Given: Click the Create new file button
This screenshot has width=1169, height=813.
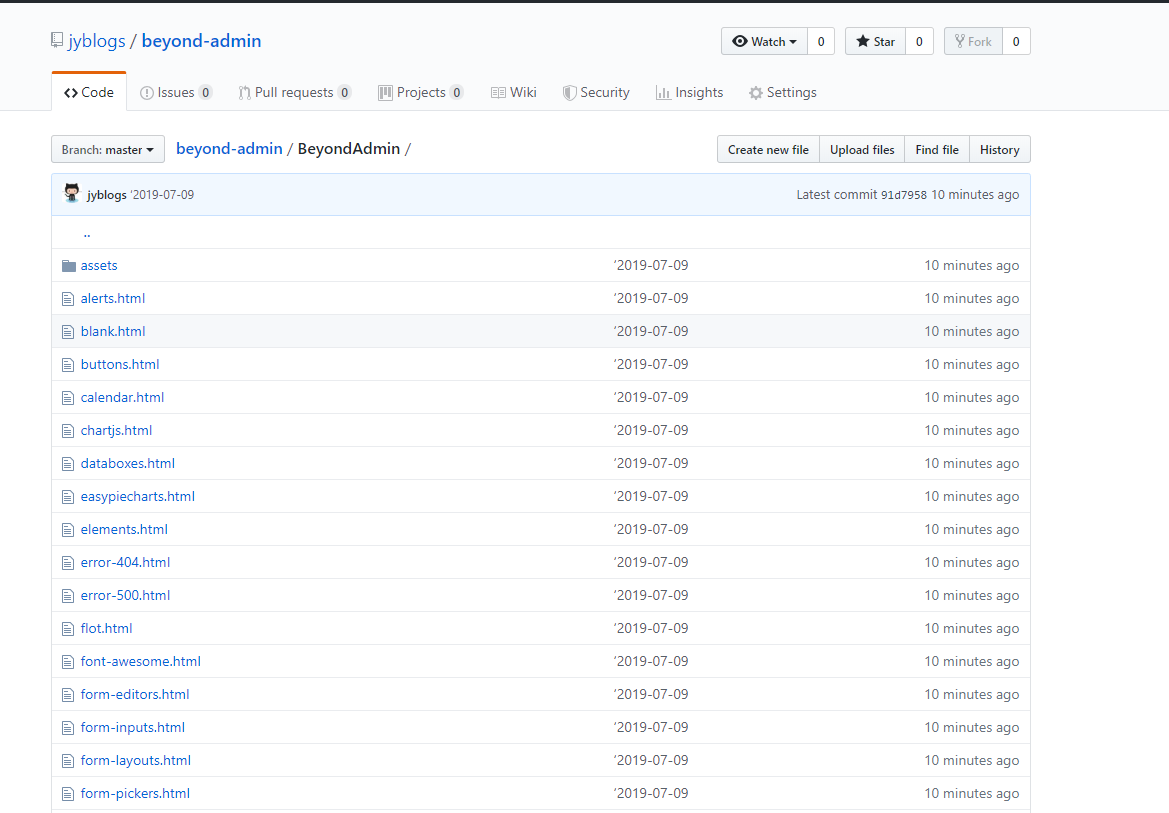Looking at the screenshot, I should pos(768,149).
